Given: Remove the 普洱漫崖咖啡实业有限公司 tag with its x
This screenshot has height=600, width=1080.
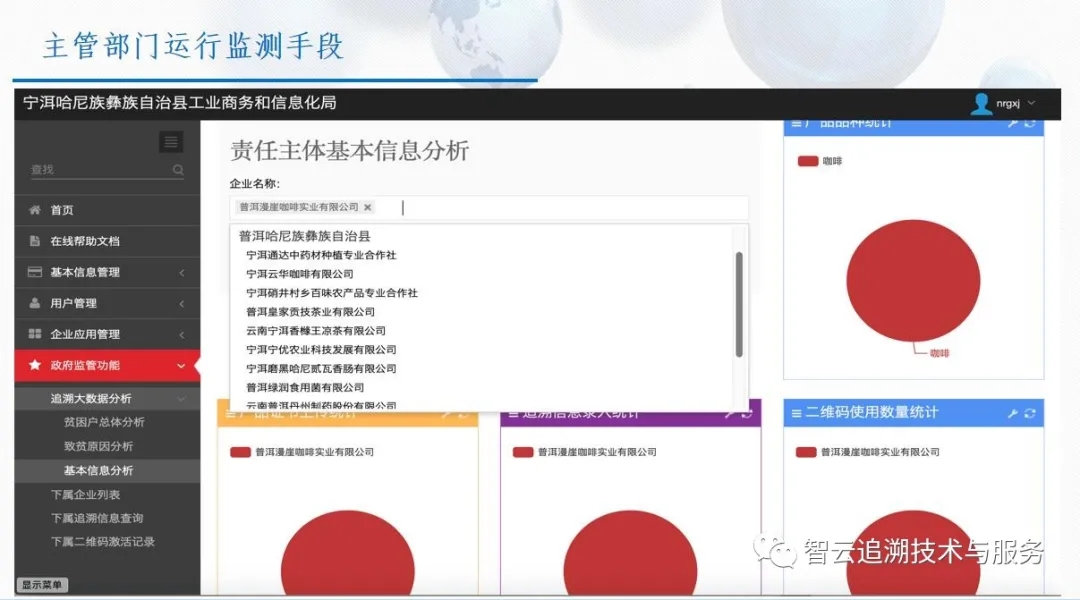Looking at the screenshot, I should pos(368,208).
